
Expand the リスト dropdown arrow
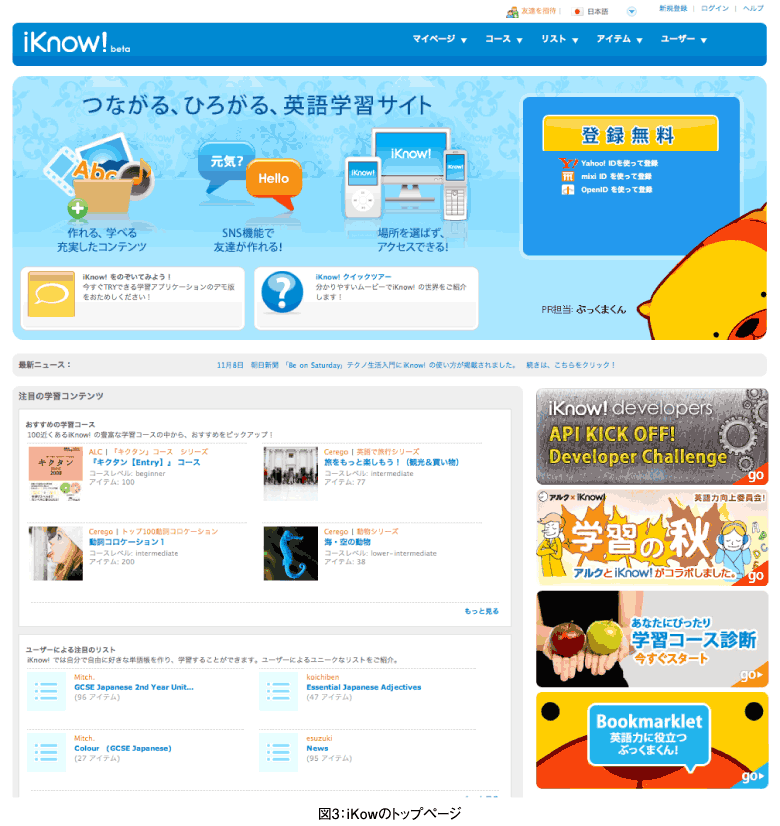point(575,40)
